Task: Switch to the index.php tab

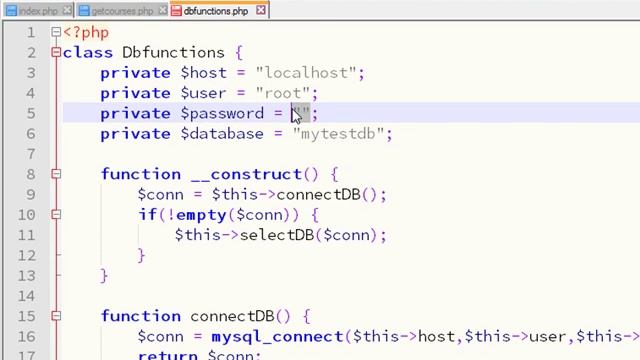Action: click(38, 11)
